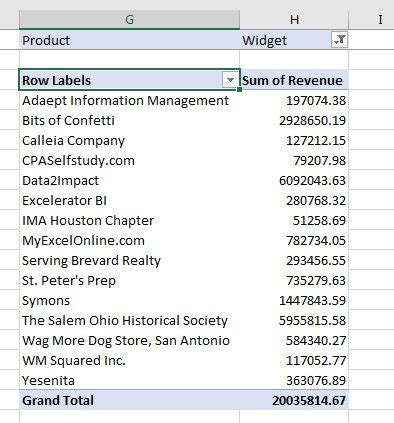The height and width of the screenshot is (423, 394).
Task: Select the Serving Brevard Realty row label
Action: coord(129,260)
